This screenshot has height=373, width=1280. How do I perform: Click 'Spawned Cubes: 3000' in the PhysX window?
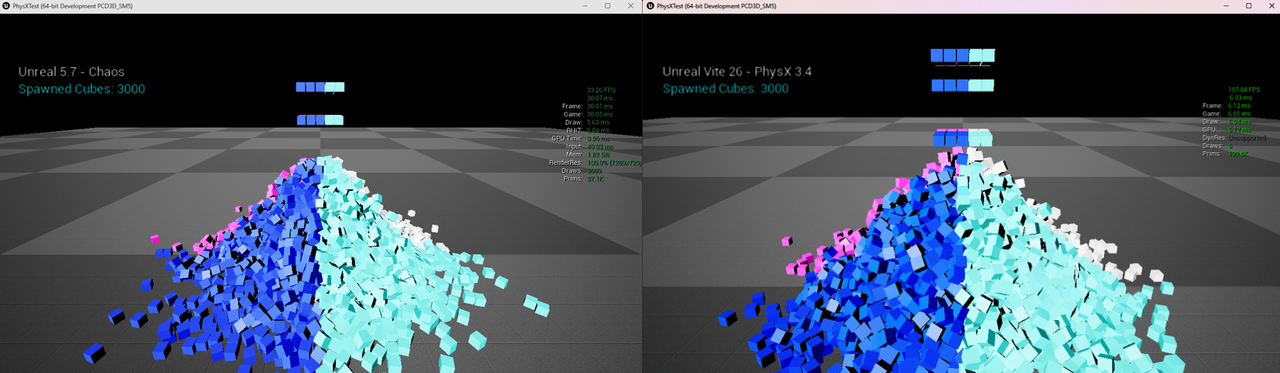pos(725,89)
